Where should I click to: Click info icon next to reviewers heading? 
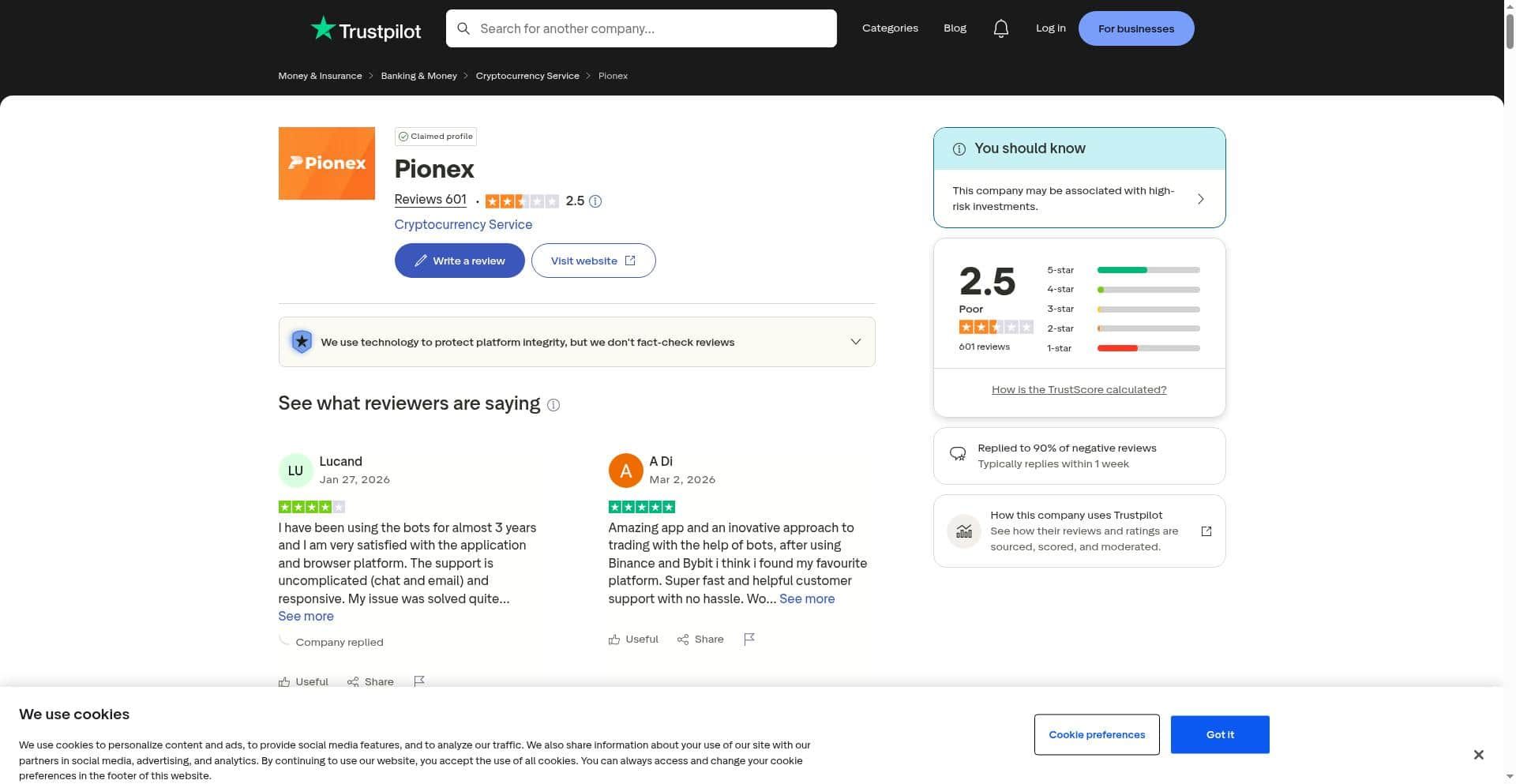tap(553, 405)
